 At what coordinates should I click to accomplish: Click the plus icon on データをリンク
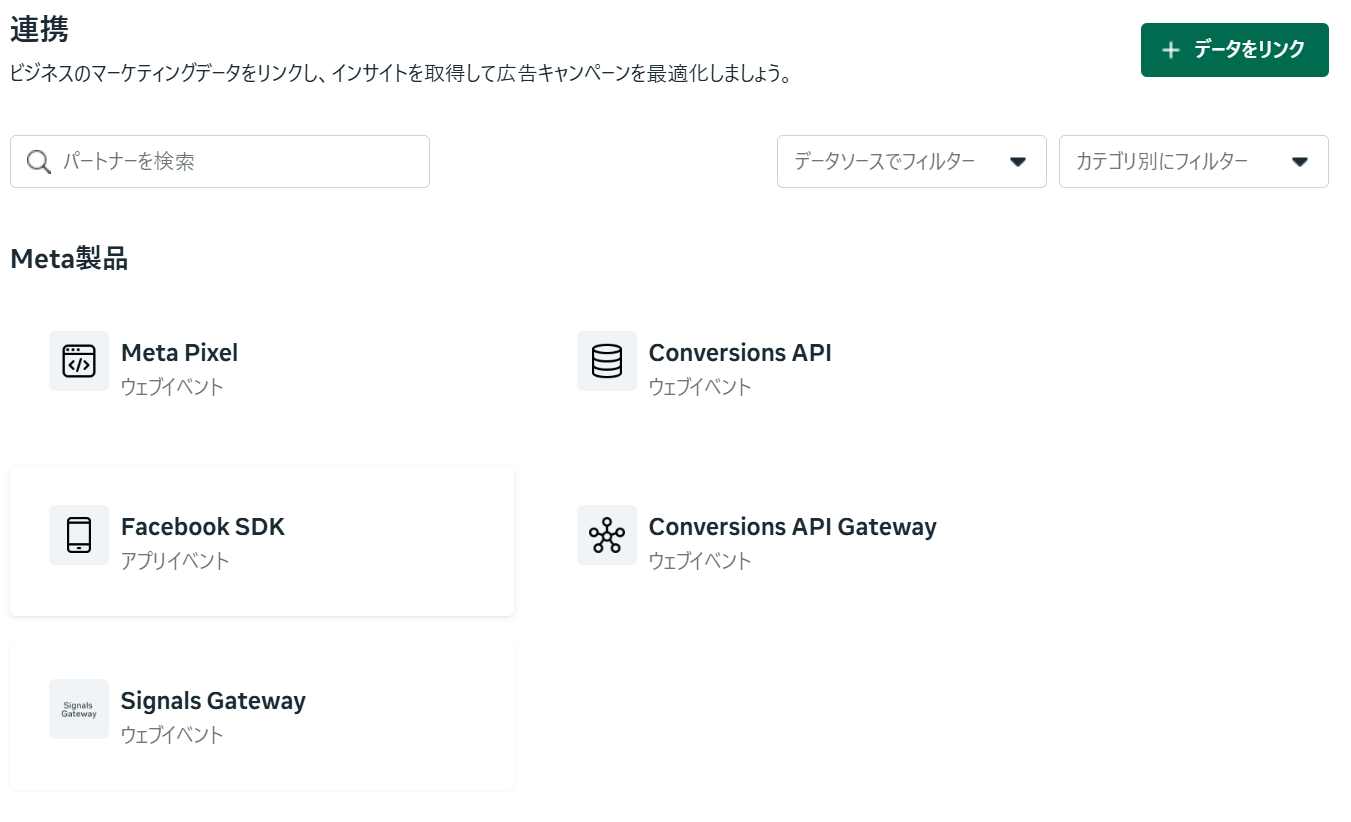tap(1171, 50)
